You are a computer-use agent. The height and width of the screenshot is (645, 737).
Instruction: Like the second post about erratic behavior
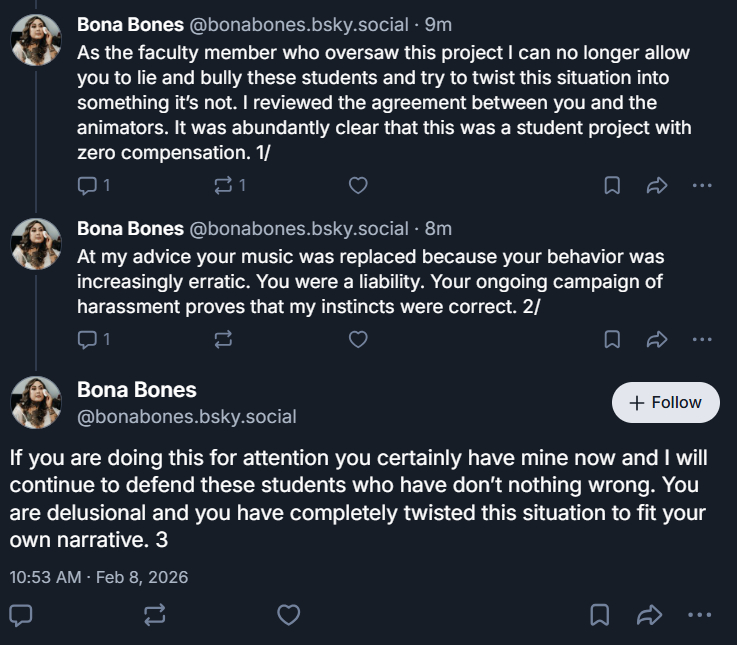point(358,339)
